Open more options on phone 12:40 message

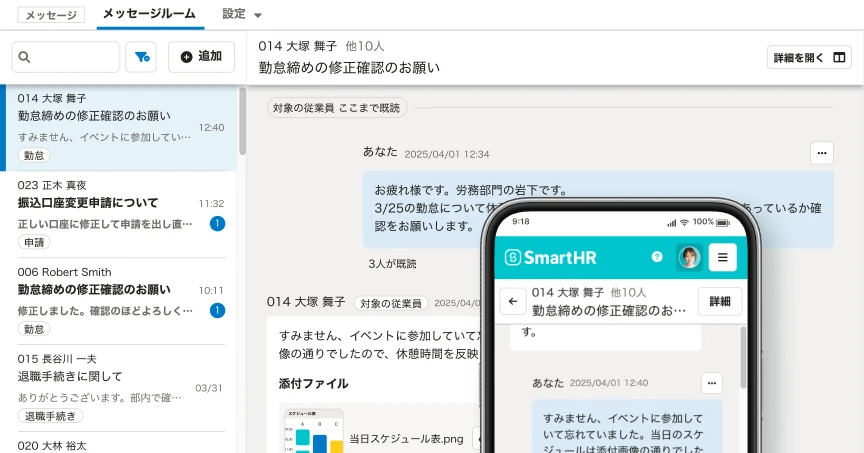point(711,383)
